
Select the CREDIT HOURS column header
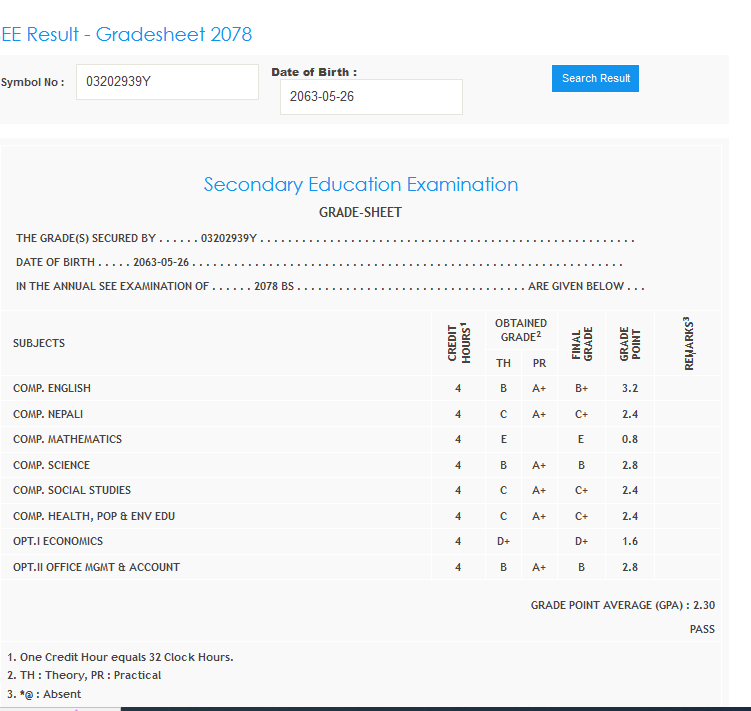(458, 342)
